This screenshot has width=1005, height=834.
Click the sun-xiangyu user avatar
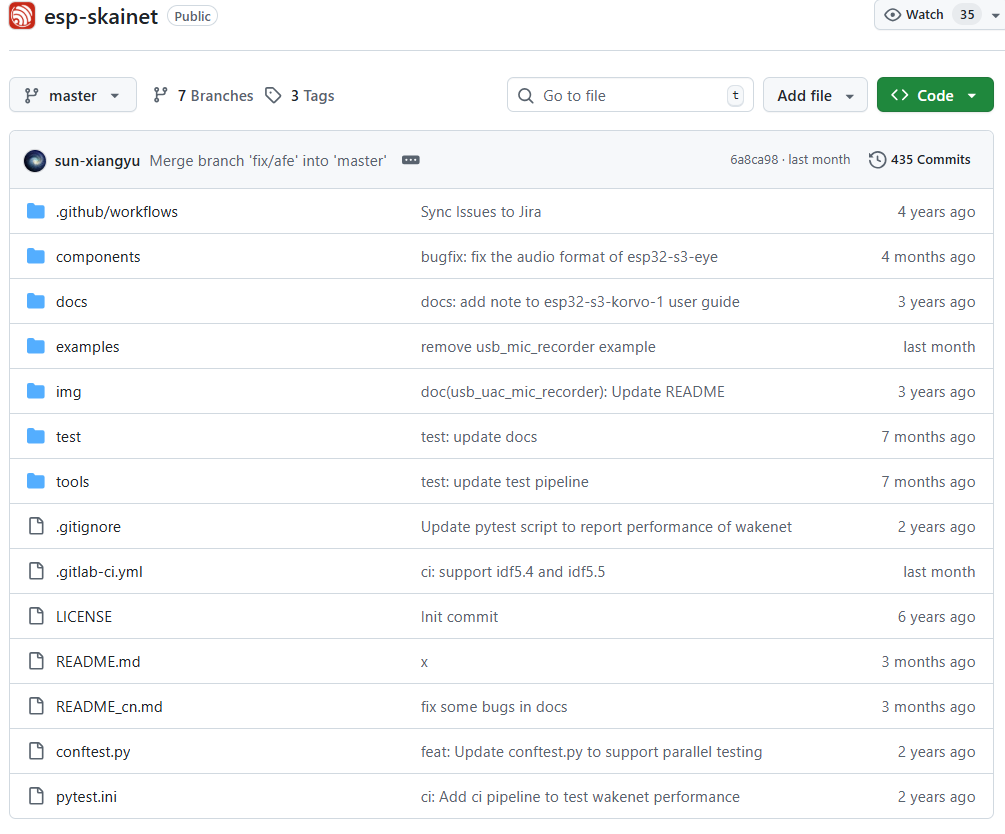(x=35, y=160)
